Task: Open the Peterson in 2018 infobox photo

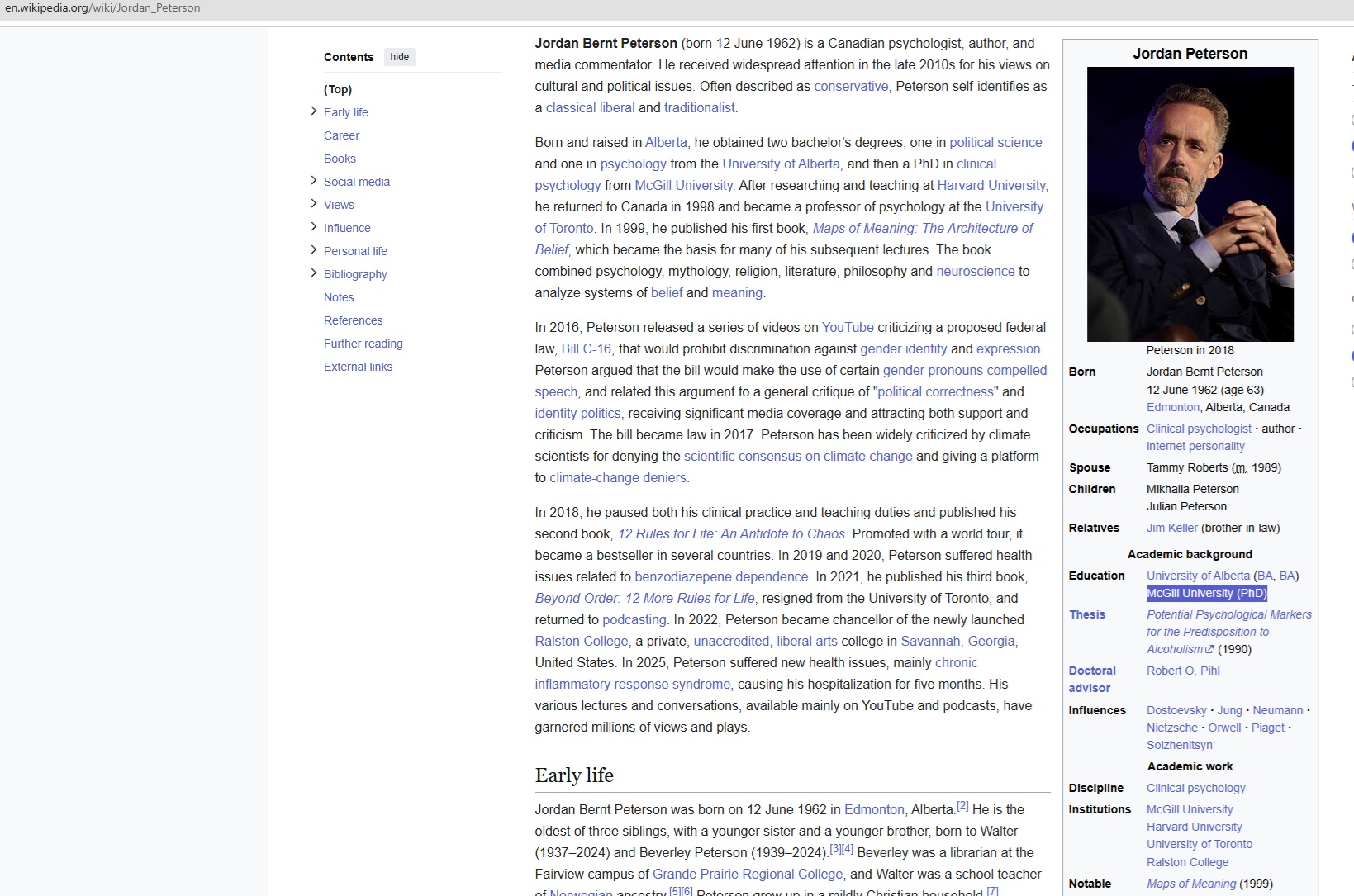Action: pyautogui.click(x=1190, y=204)
